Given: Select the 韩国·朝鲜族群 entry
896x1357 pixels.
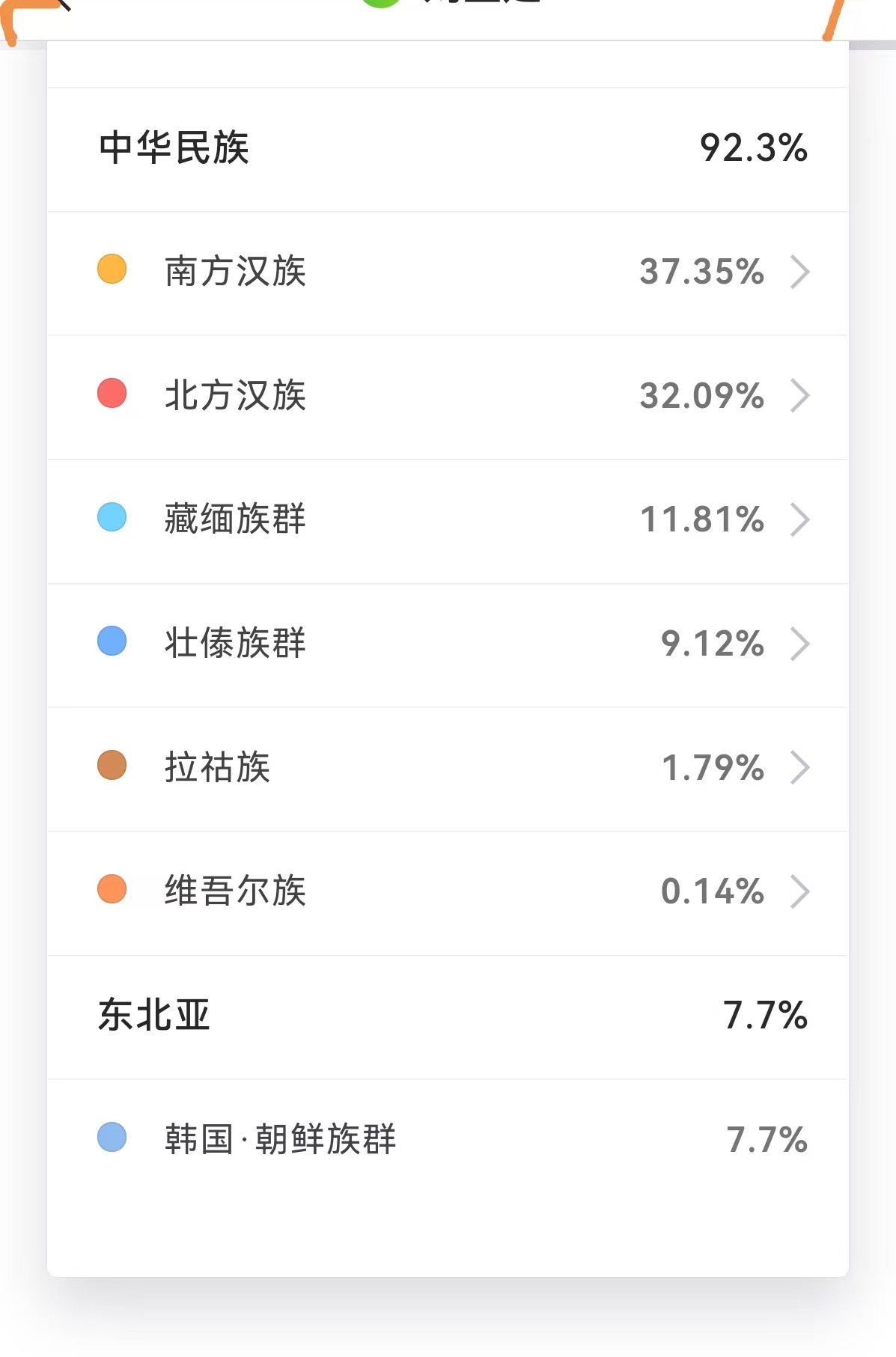Looking at the screenshot, I should [448, 1140].
